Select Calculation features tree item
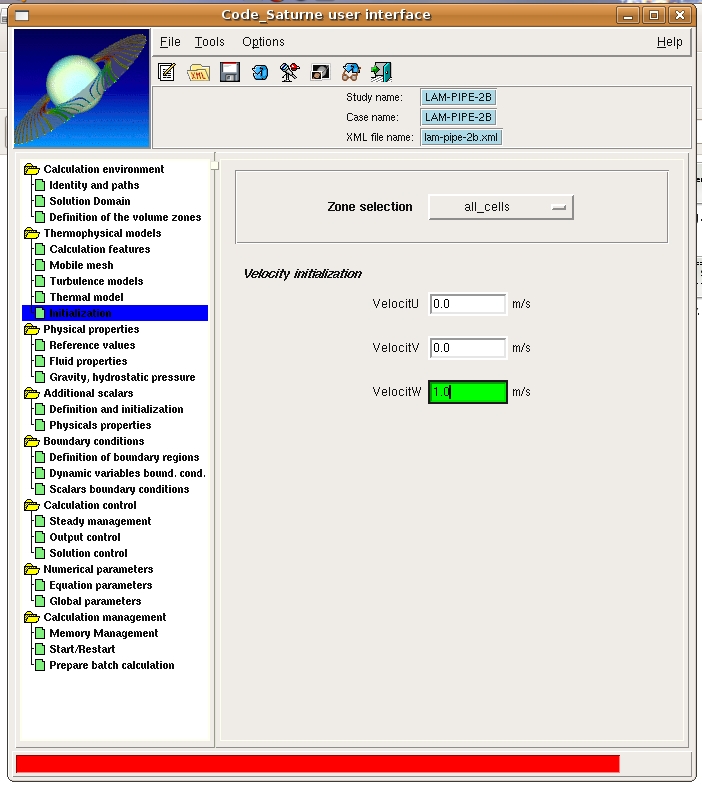Screen dimensions: 702x788 click(99, 249)
